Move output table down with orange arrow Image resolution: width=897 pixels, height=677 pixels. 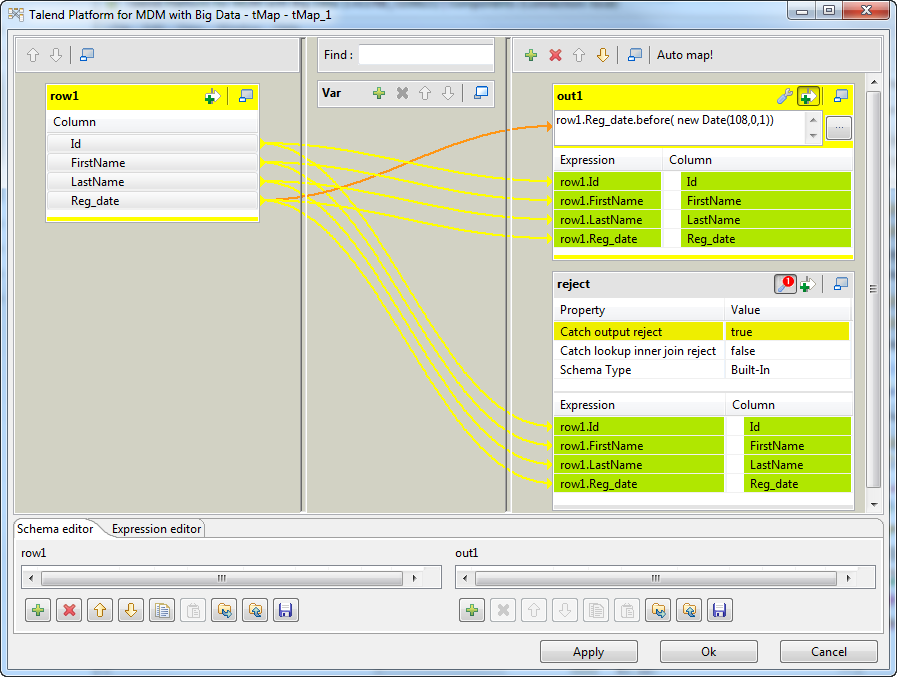[602, 55]
